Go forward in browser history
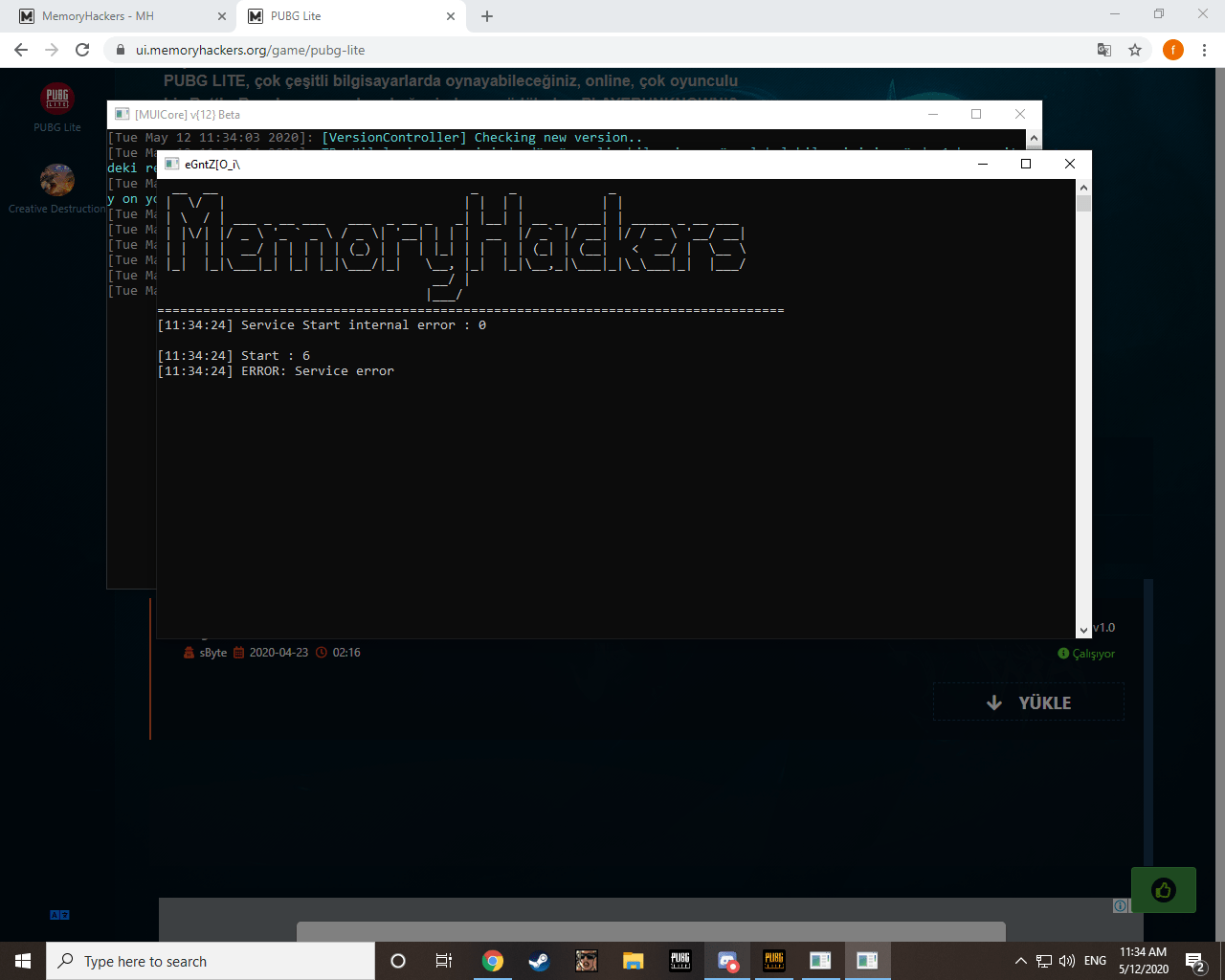Screen dimensions: 1225x980 tap(52, 50)
